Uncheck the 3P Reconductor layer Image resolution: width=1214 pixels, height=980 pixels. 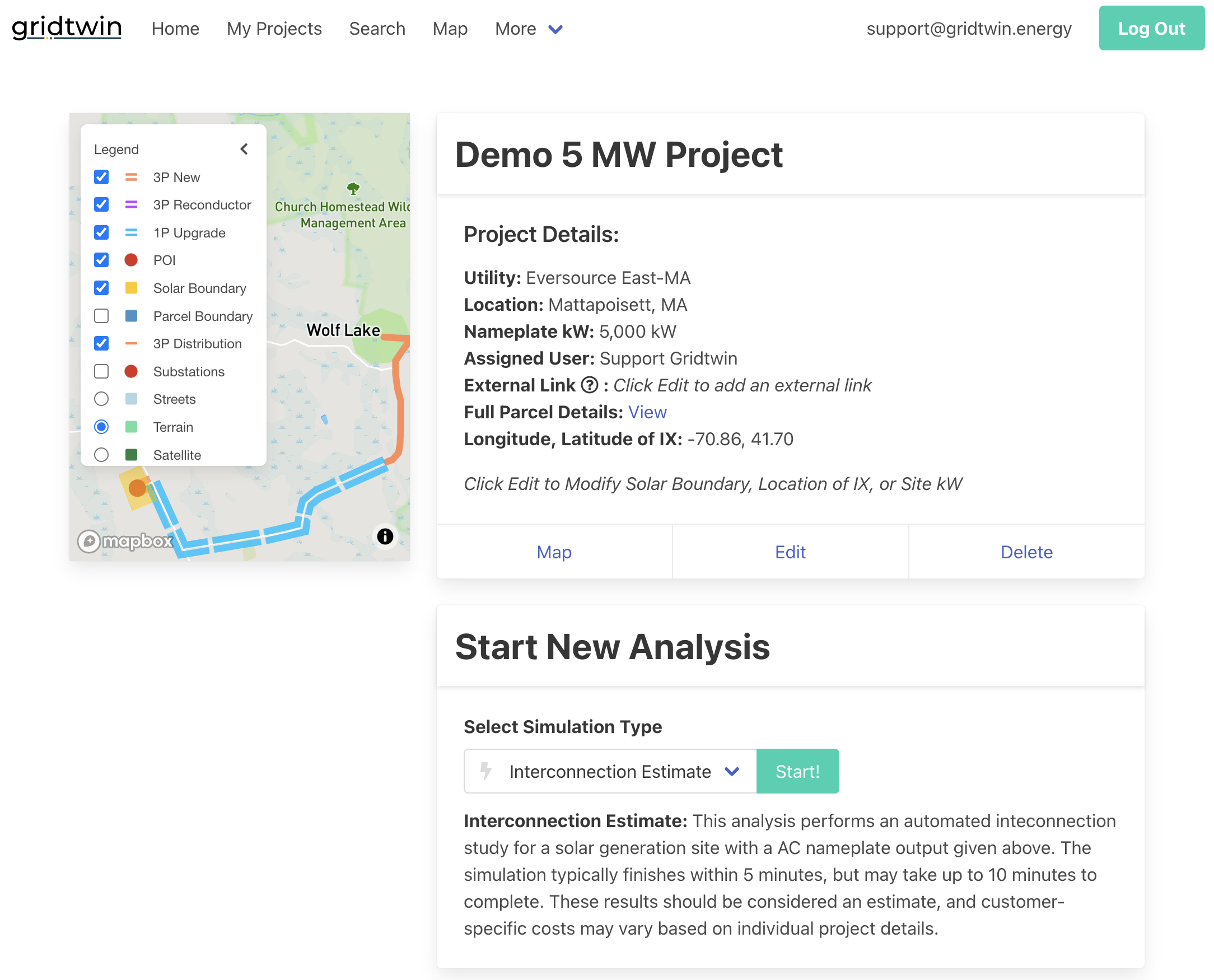tap(101, 204)
